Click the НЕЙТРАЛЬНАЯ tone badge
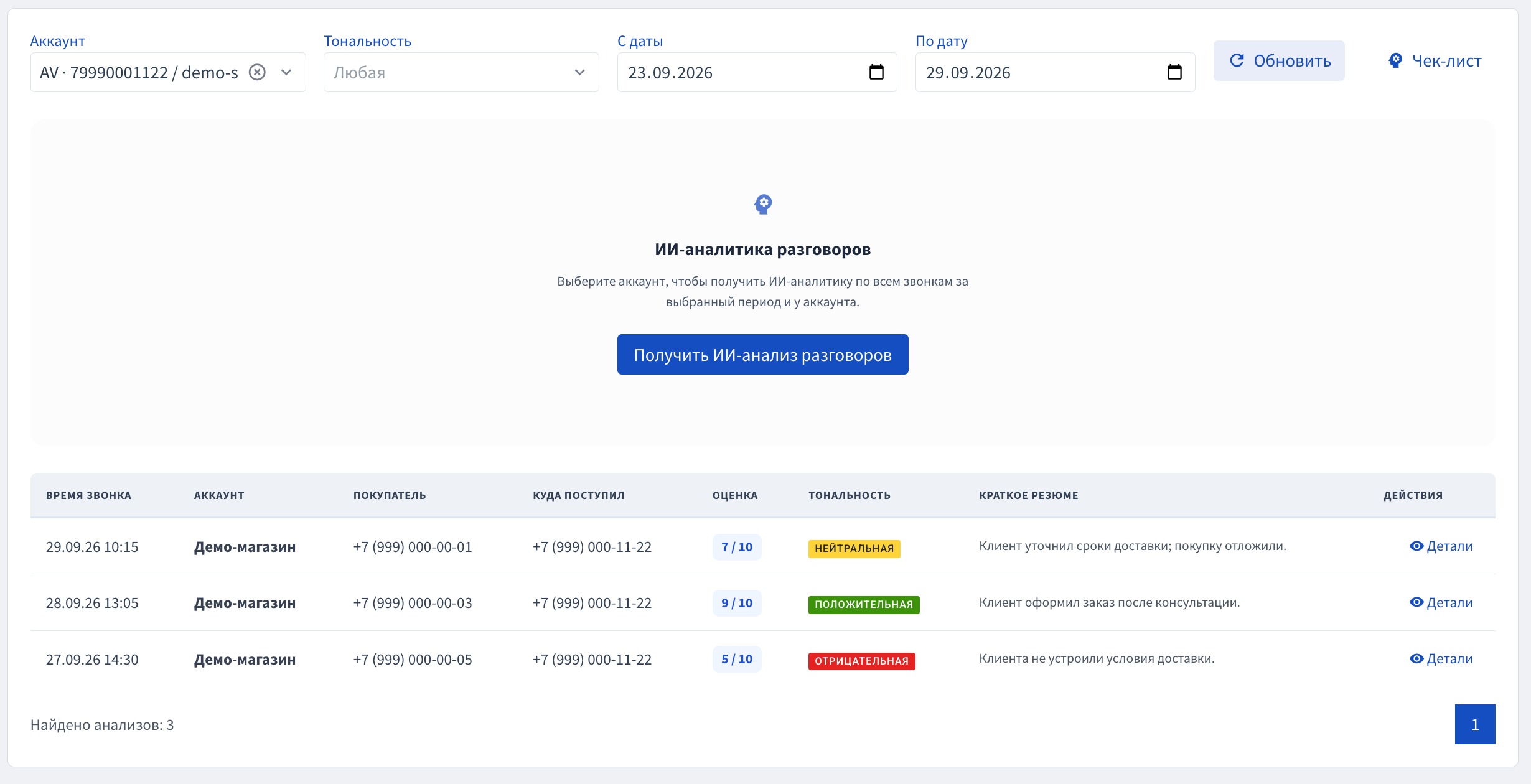 [854, 548]
